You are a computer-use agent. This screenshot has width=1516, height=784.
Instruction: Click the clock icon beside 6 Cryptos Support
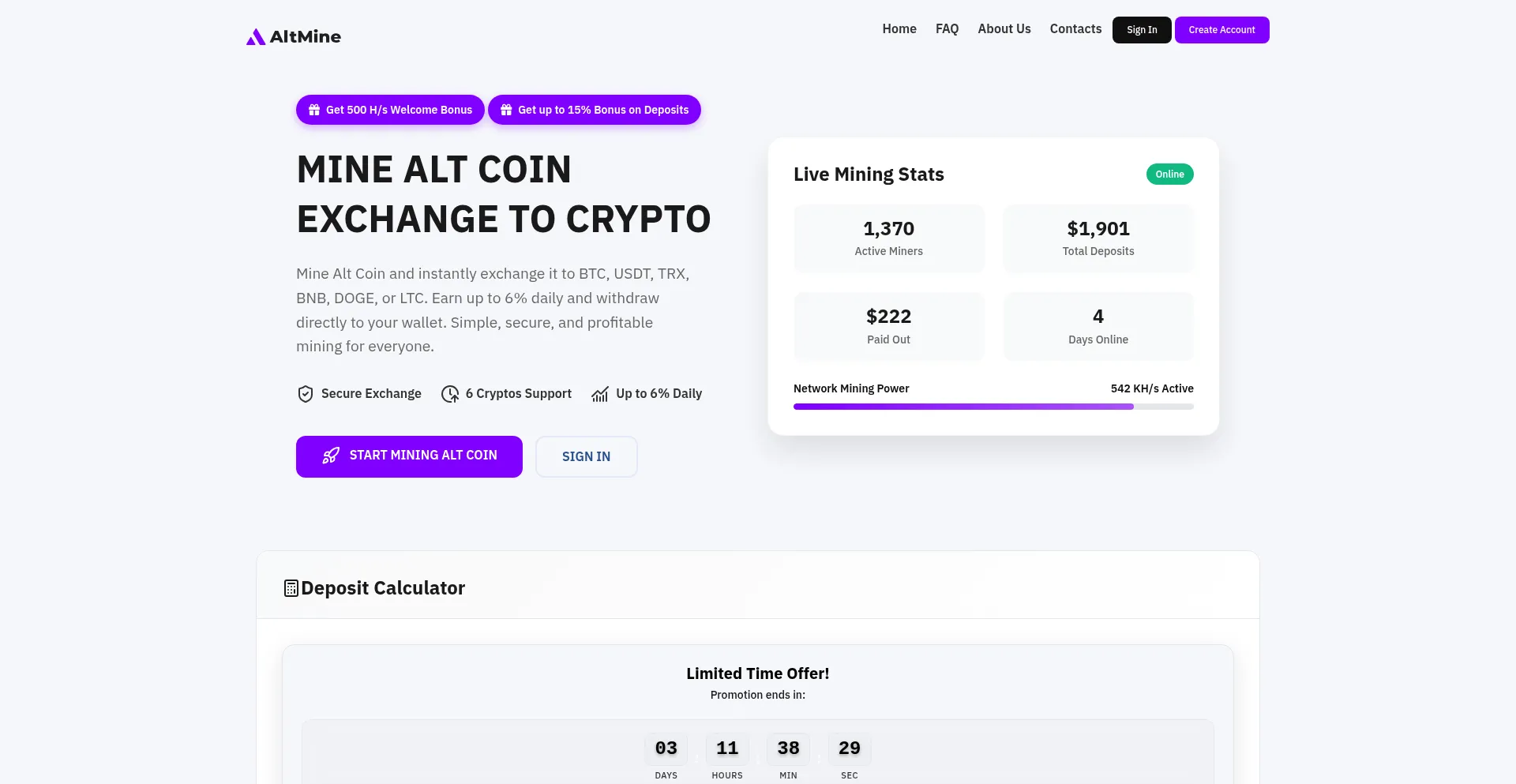click(x=450, y=394)
